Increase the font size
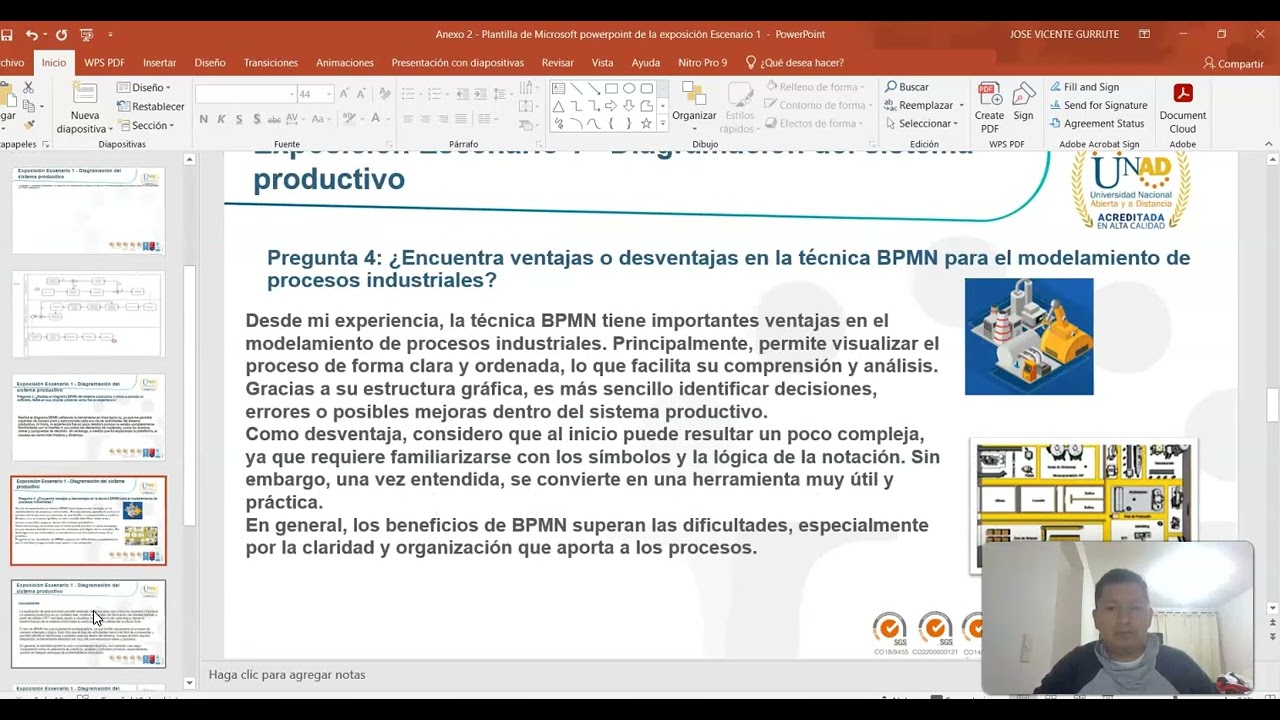This screenshot has width=1280, height=720. click(344, 94)
